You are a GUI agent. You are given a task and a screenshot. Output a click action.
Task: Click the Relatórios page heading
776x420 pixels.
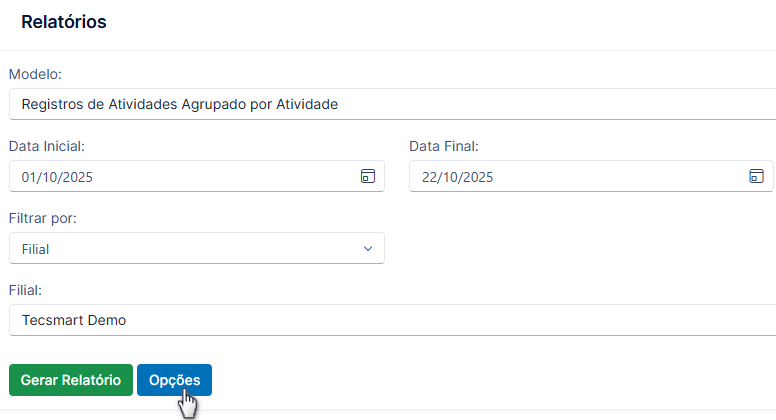coord(64,22)
